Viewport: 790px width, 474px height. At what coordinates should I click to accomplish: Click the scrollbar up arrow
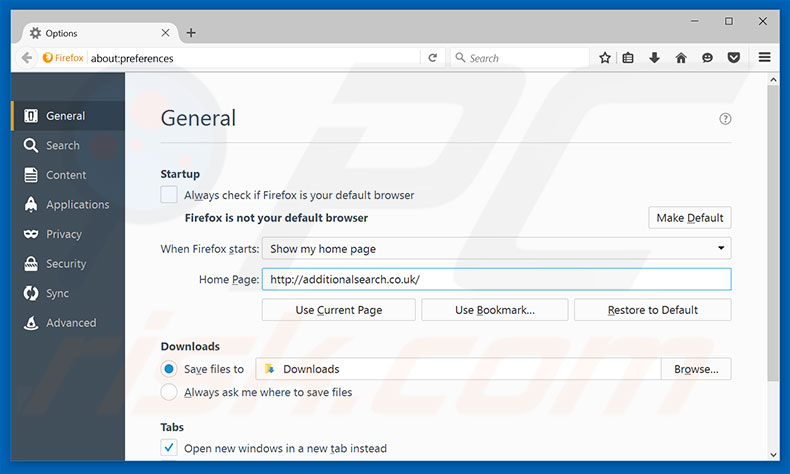coord(773,80)
